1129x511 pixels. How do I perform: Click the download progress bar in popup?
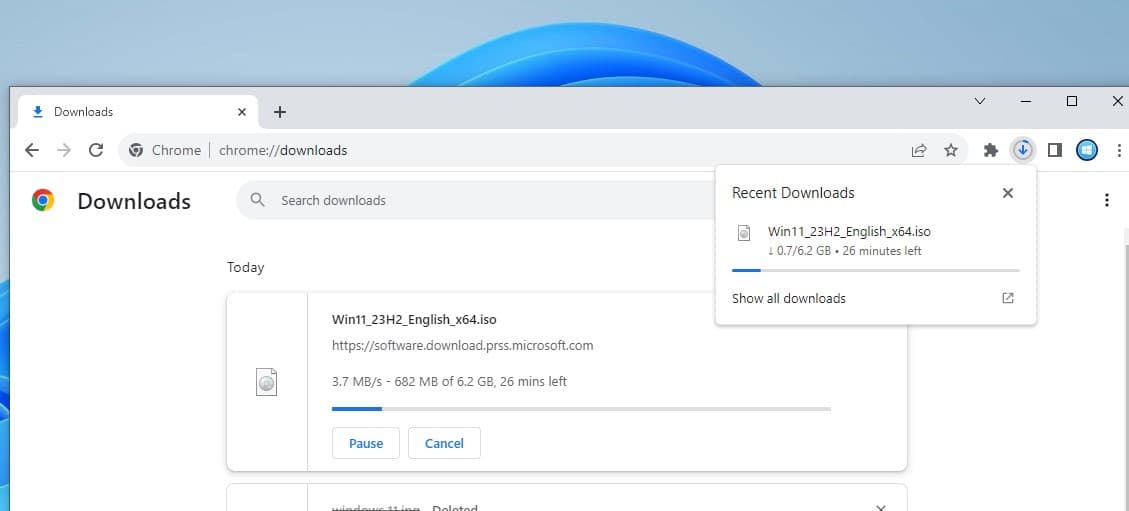[x=875, y=270]
